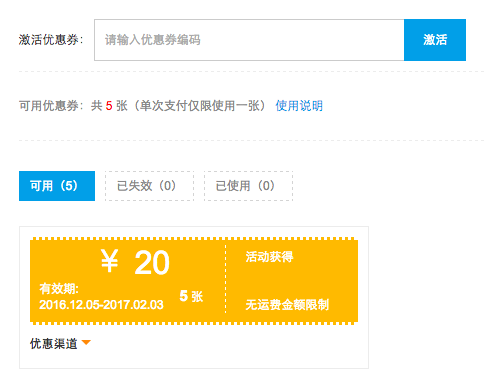Switch to the 已使用 (0) tab
Screen dimensions: 485x387
pos(248,186)
